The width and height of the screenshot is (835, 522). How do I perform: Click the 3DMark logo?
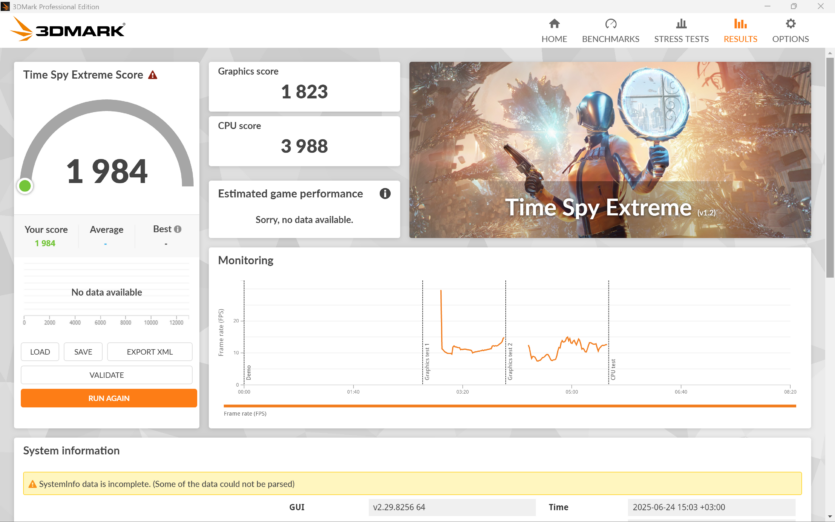[68, 29]
